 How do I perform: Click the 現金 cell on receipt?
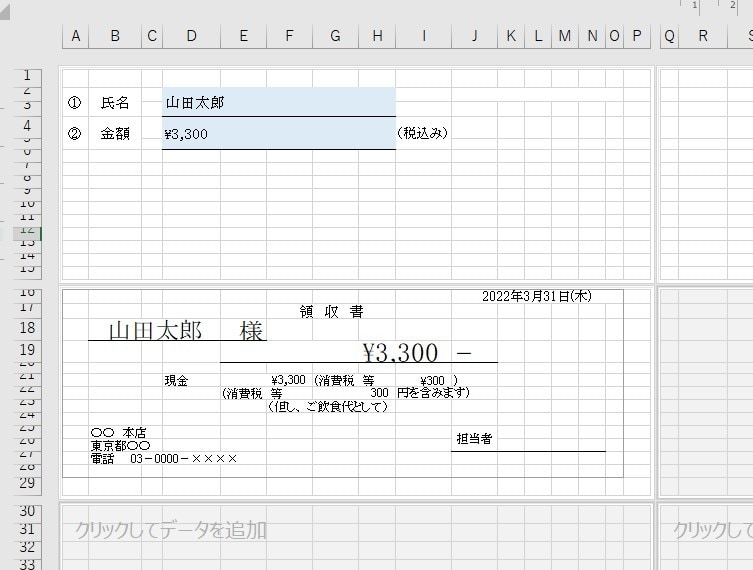[x=176, y=381]
